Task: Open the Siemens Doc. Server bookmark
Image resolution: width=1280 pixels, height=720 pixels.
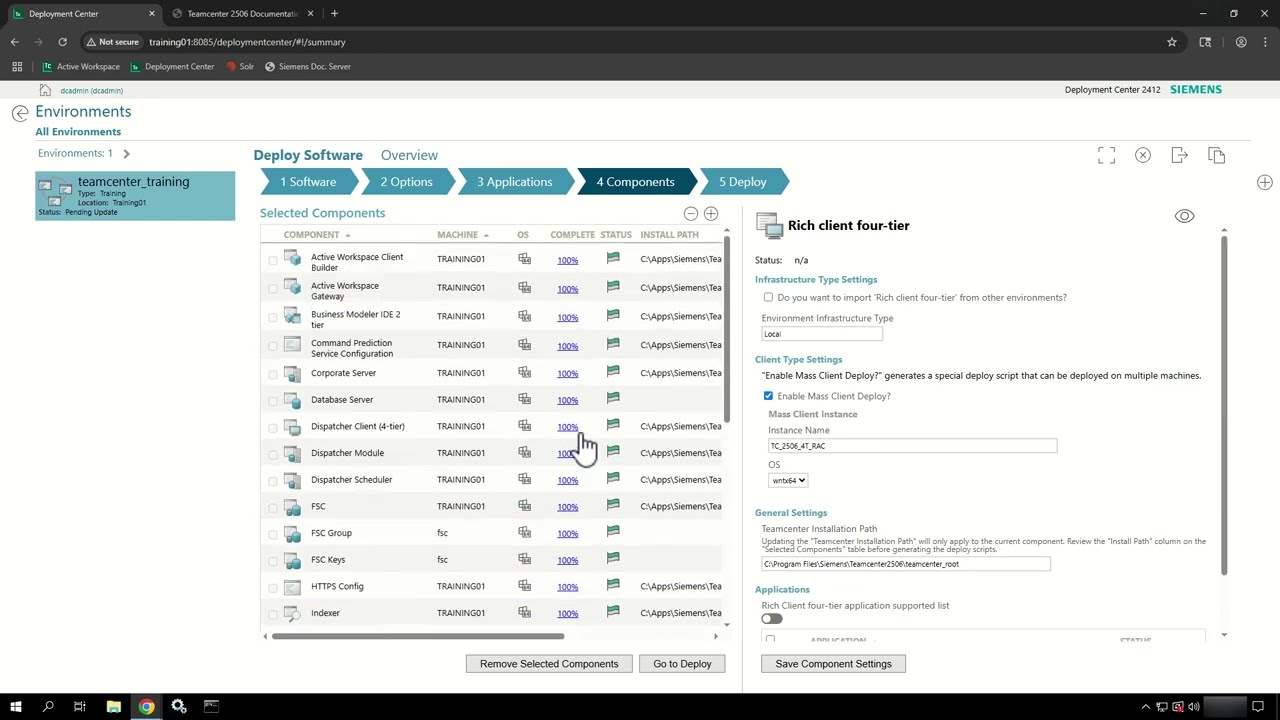Action: [307, 67]
